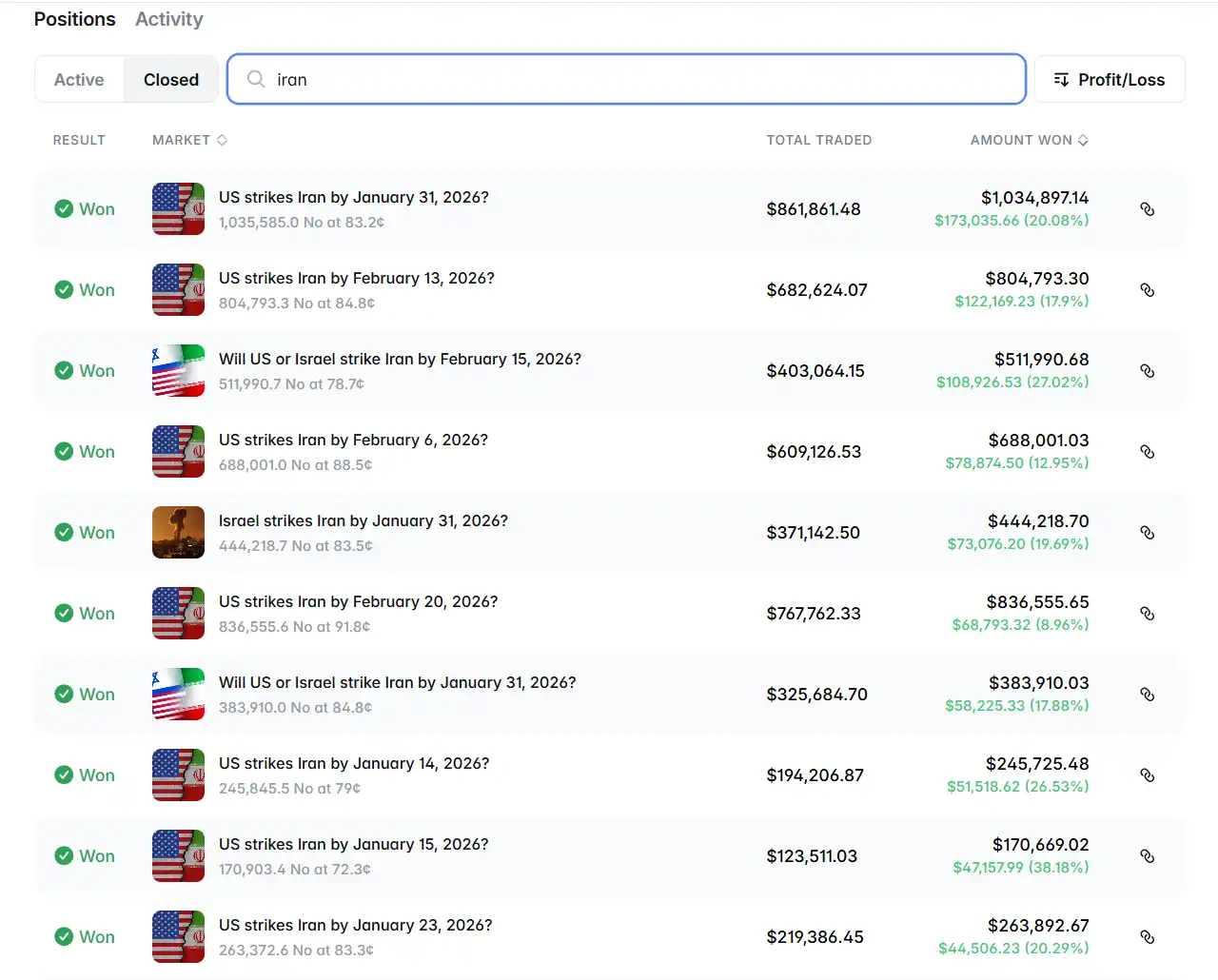Switch to the Activity tab
Viewport: 1218px width, 980px height.
point(169,19)
